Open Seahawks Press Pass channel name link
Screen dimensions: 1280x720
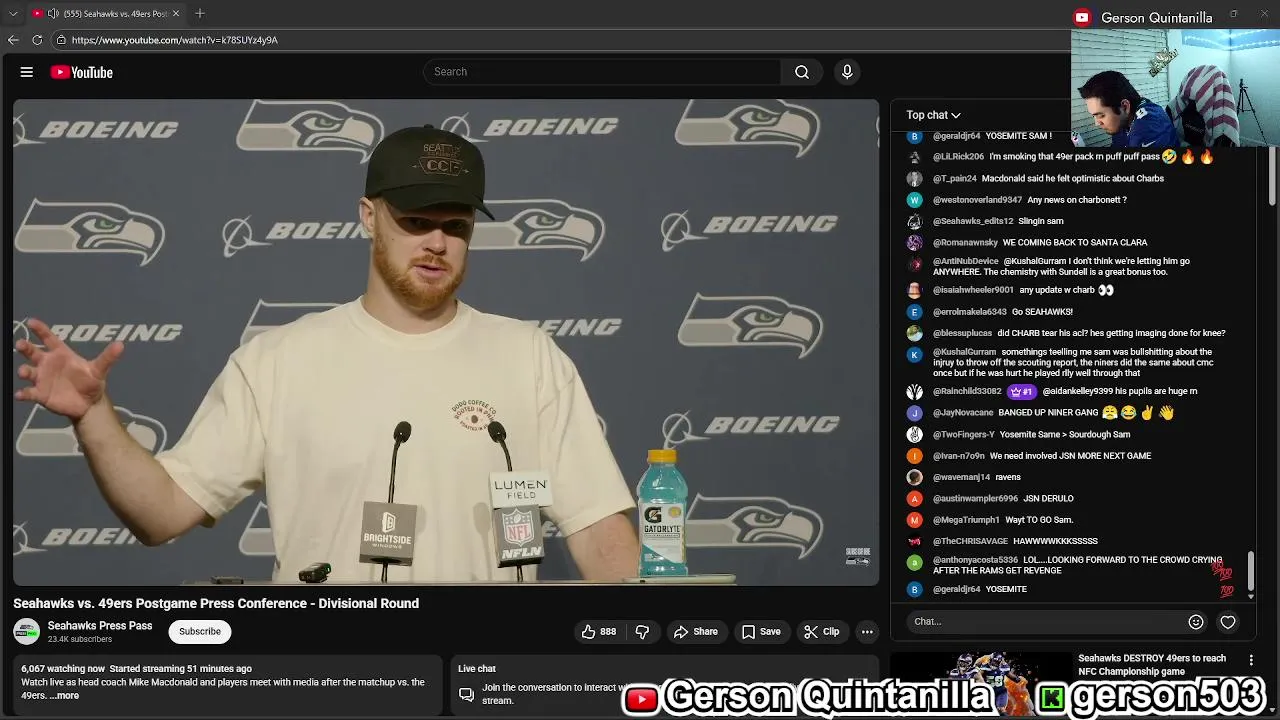(100, 626)
